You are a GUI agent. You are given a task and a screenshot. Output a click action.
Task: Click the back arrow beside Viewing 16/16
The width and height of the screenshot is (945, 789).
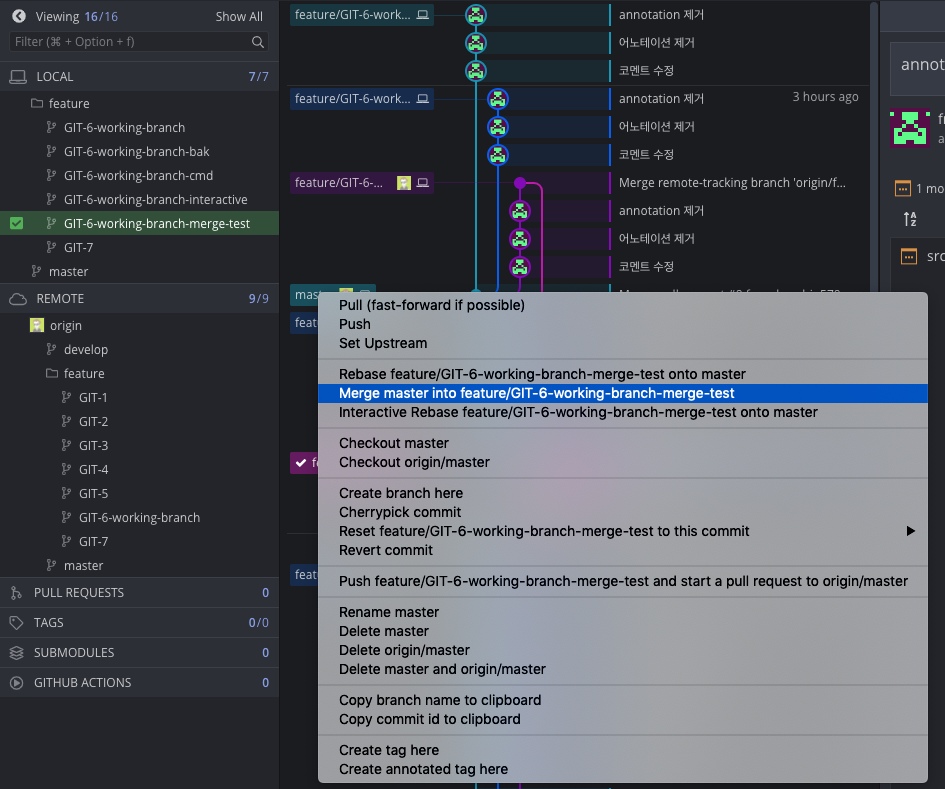[x=18, y=16]
